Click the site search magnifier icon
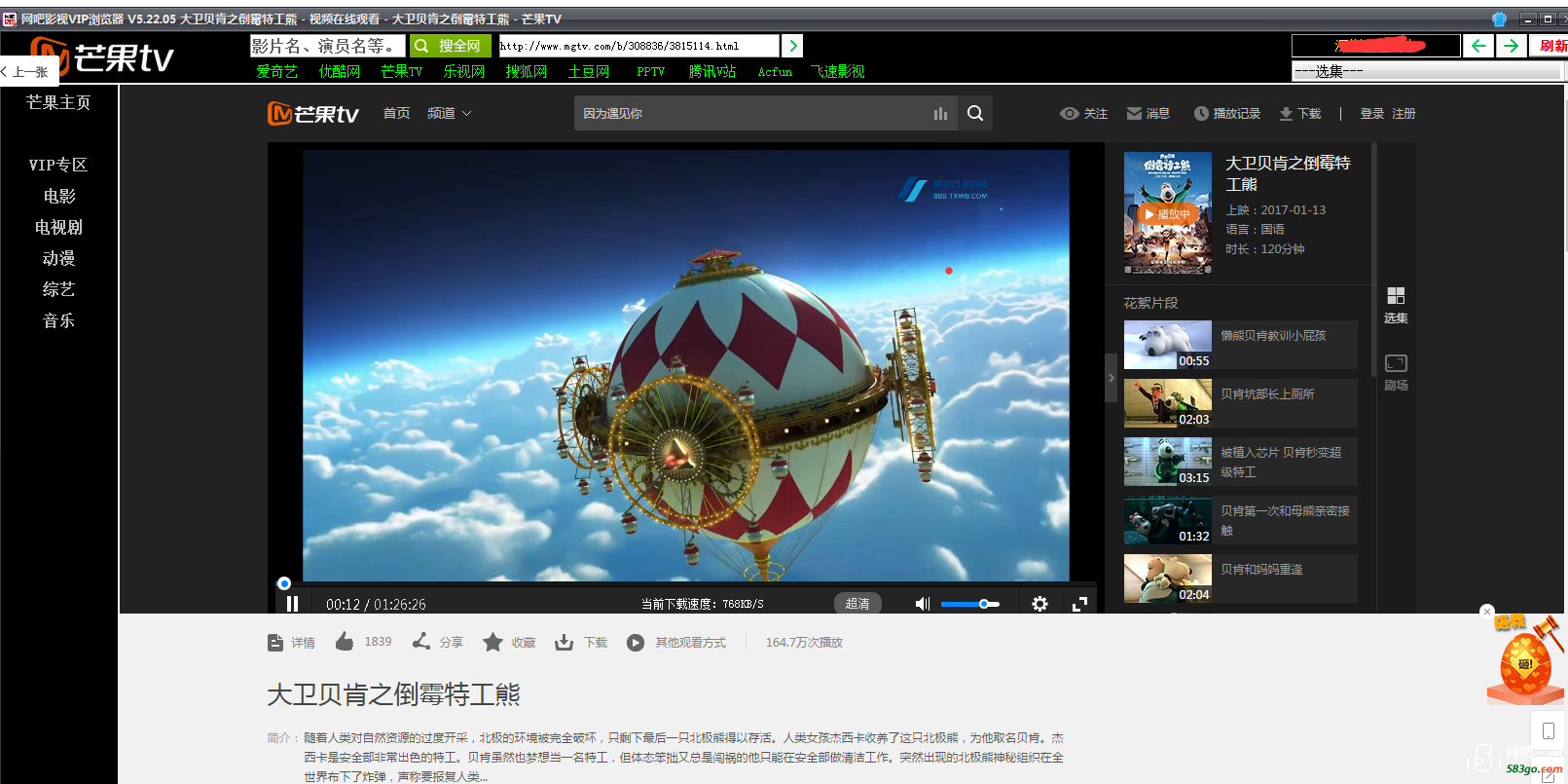Image resolution: width=1568 pixels, height=784 pixels. point(975,113)
